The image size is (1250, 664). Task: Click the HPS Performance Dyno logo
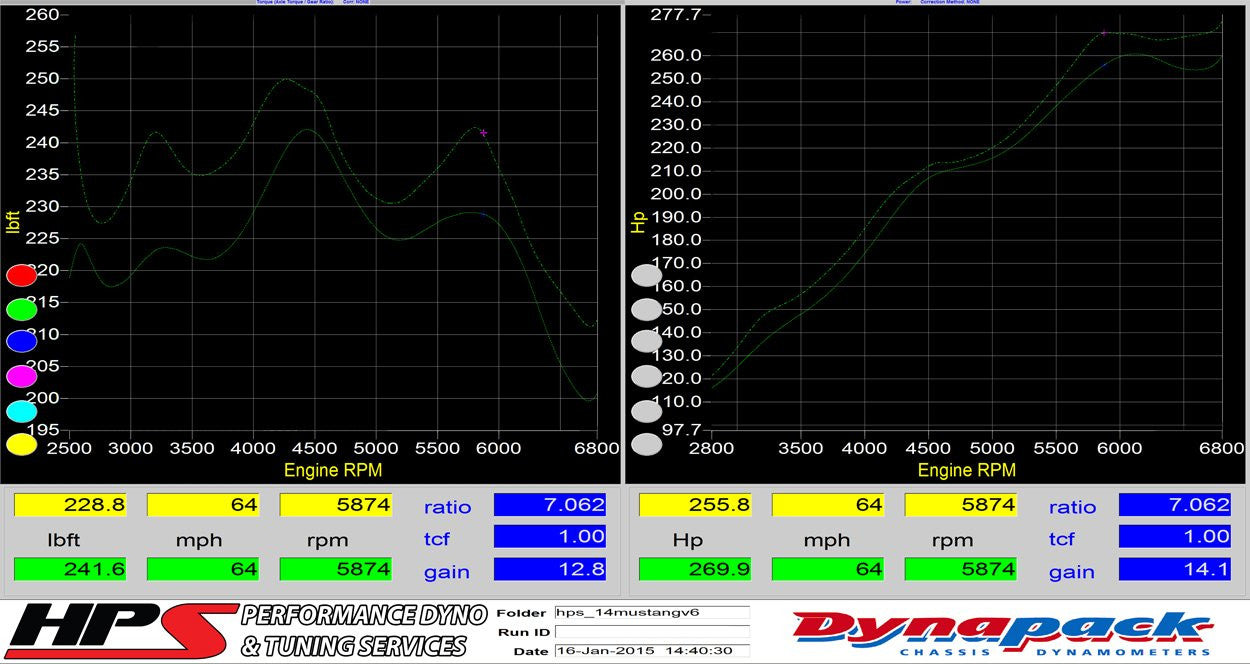(236, 632)
